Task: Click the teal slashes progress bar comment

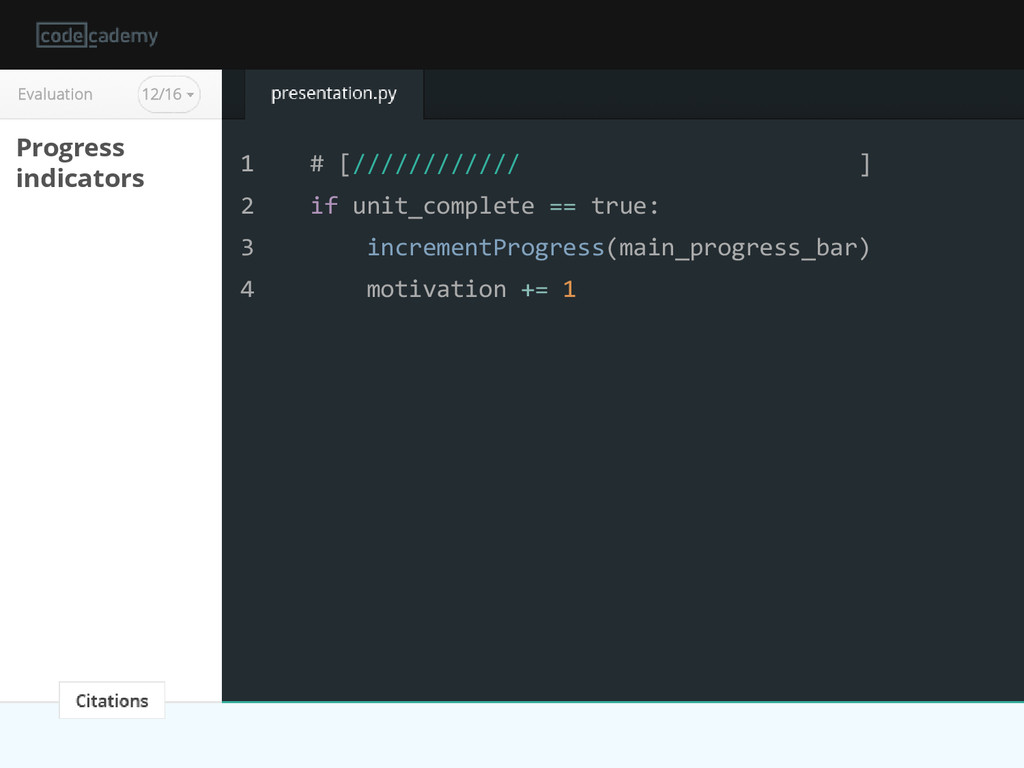Action: 436,164
